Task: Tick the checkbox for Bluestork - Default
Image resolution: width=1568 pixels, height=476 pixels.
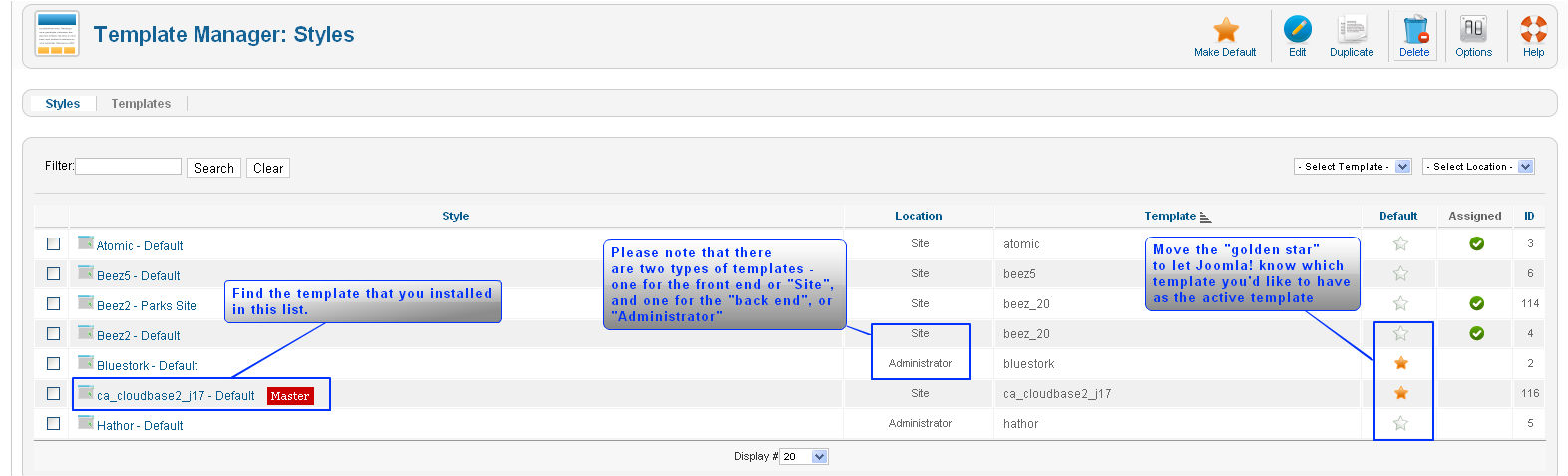Action: 53,363
